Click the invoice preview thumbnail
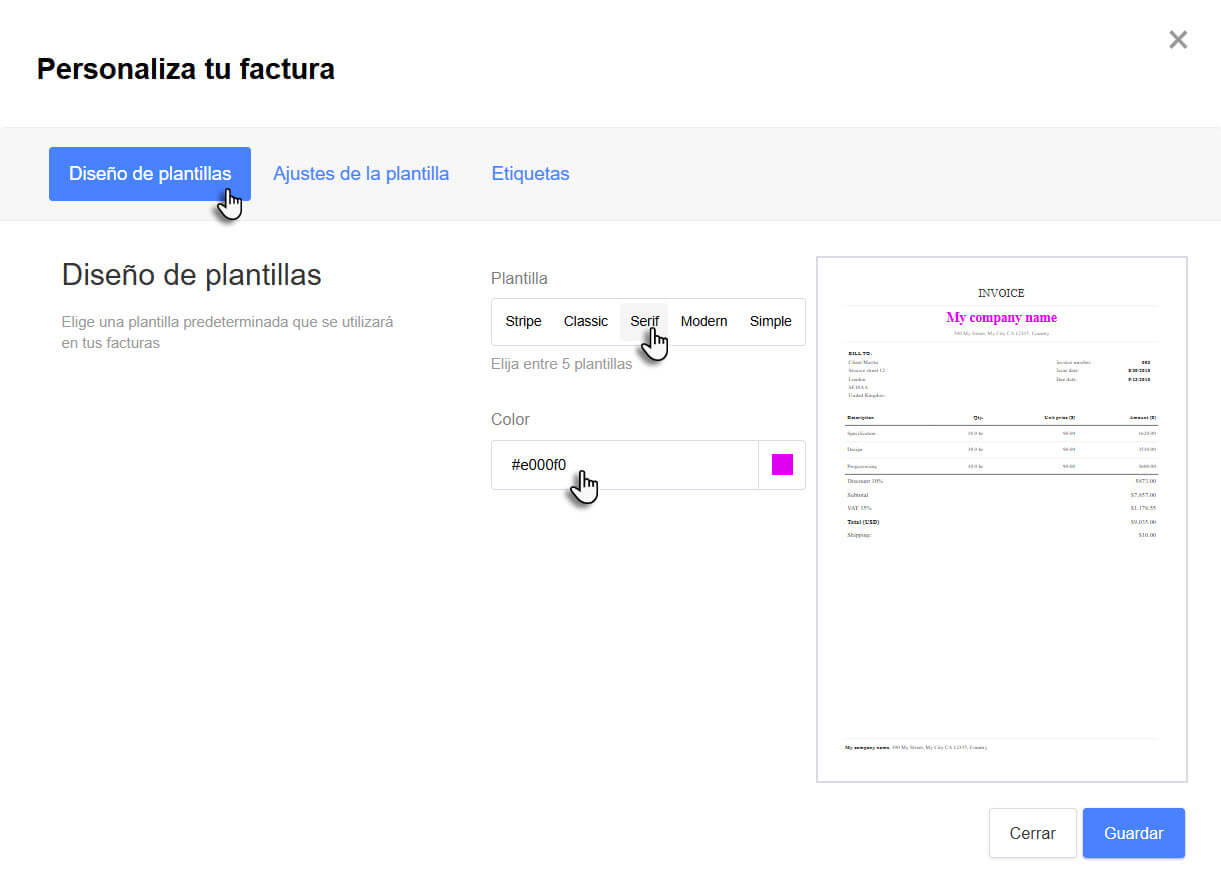Screen dimensions: 1221x894 [1002, 519]
